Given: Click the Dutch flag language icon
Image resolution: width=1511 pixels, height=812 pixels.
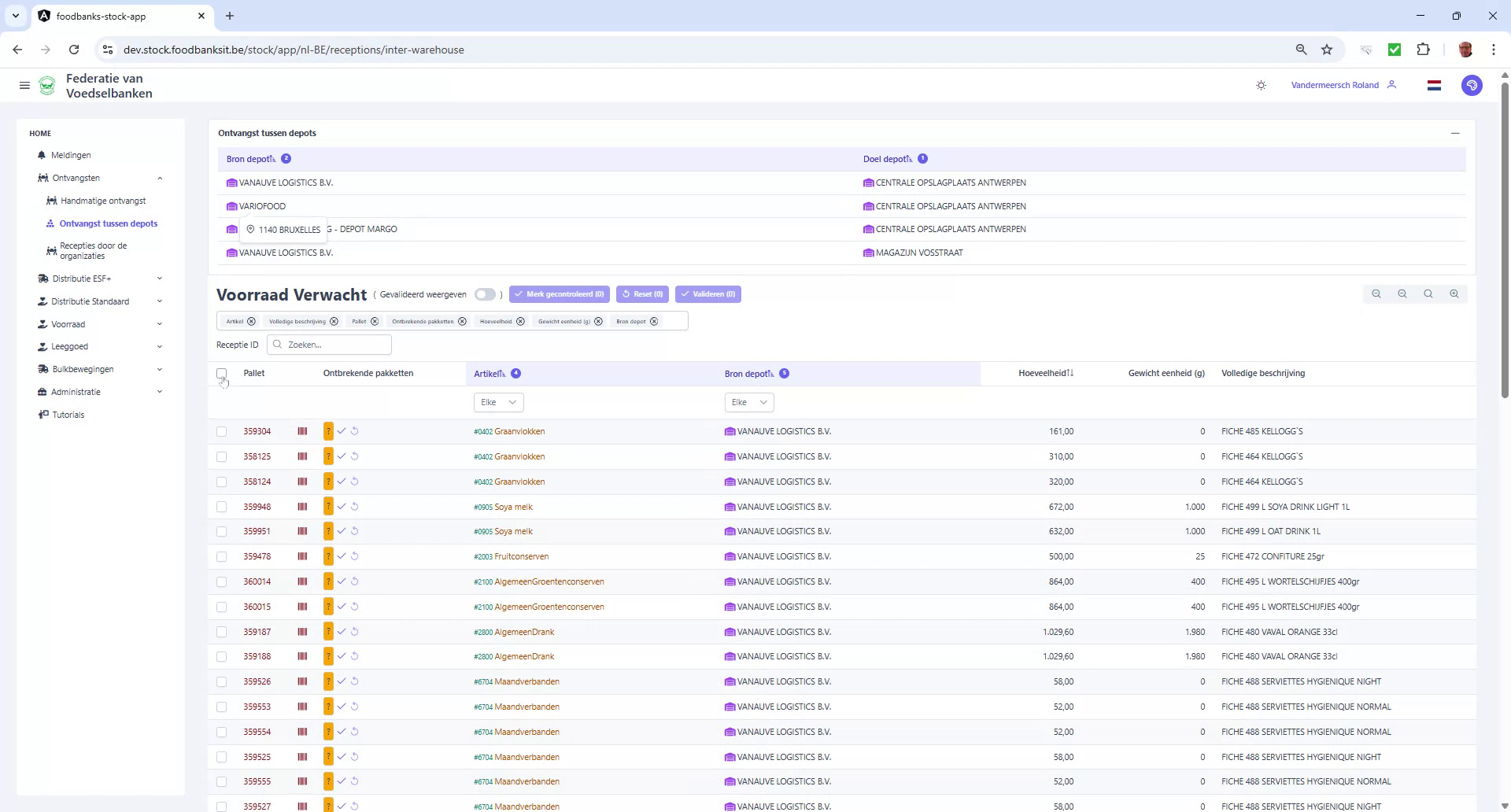Looking at the screenshot, I should click(x=1434, y=85).
